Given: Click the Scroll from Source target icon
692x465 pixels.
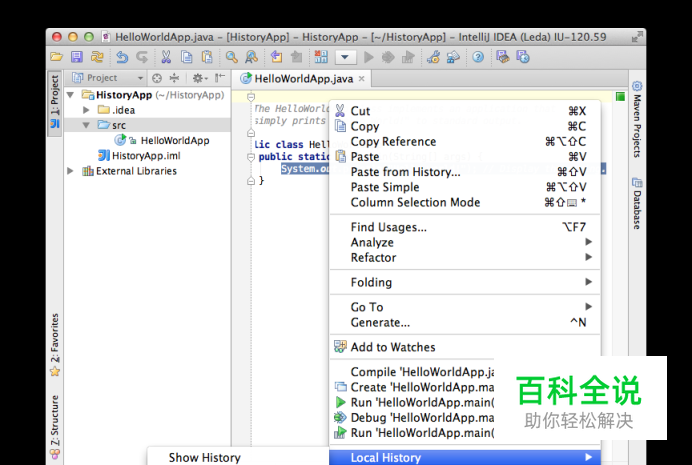Looking at the screenshot, I should click(157, 78).
